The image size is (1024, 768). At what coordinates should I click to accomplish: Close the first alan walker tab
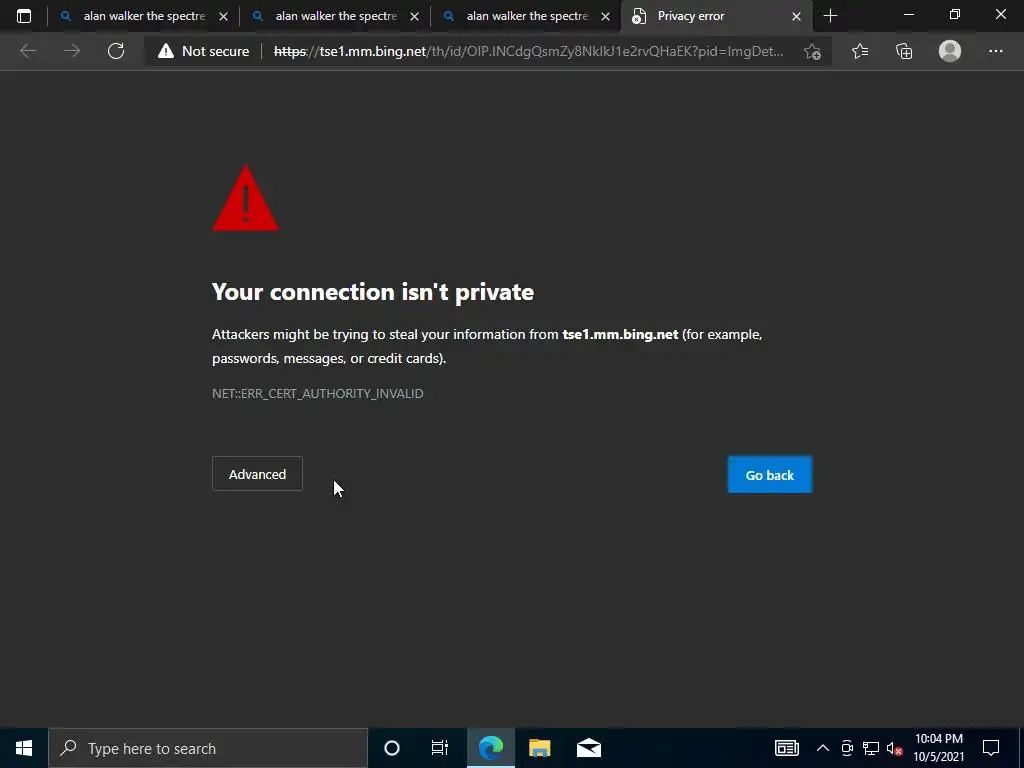tap(223, 16)
